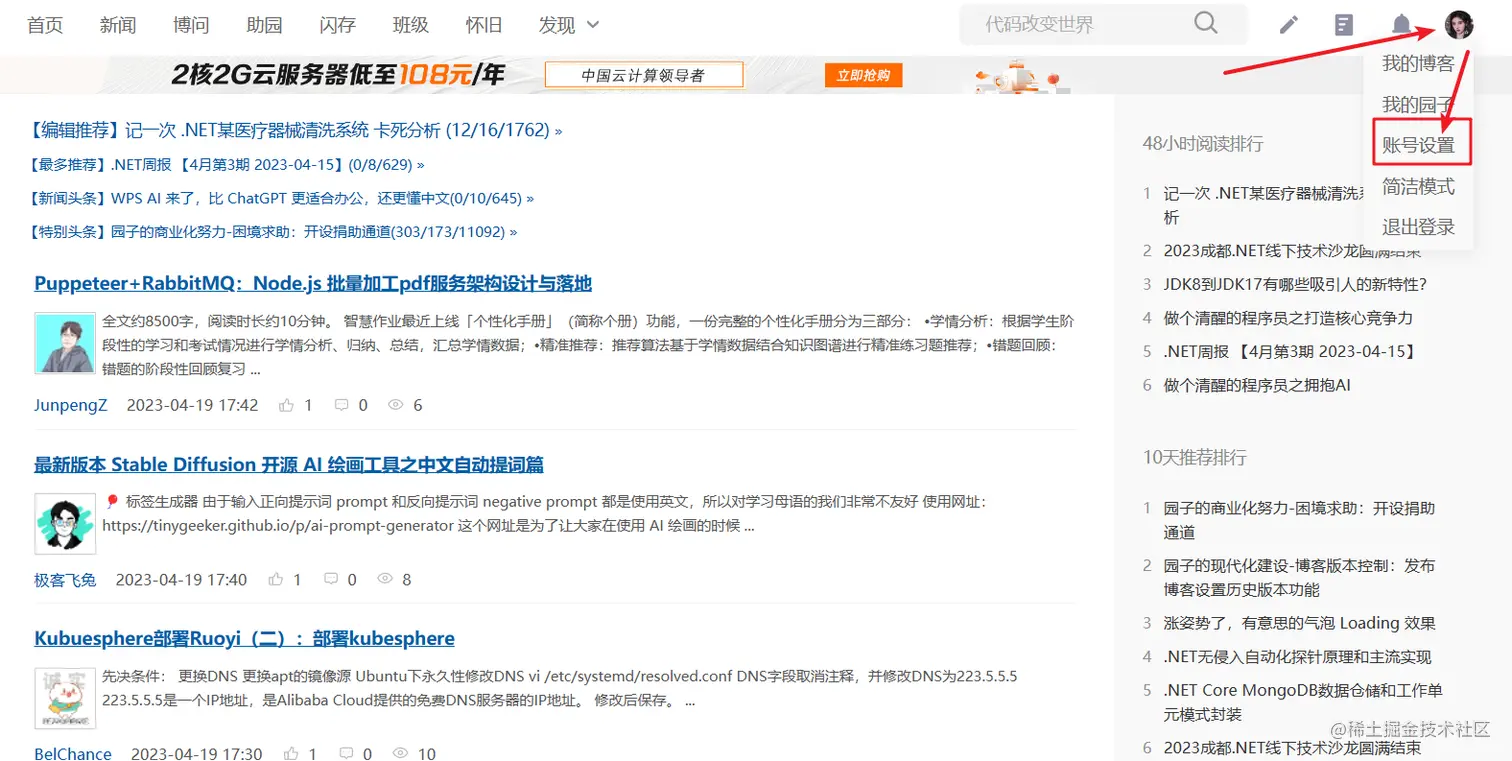
Task: Expand the 发现 dropdown menu
Action: 567,25
